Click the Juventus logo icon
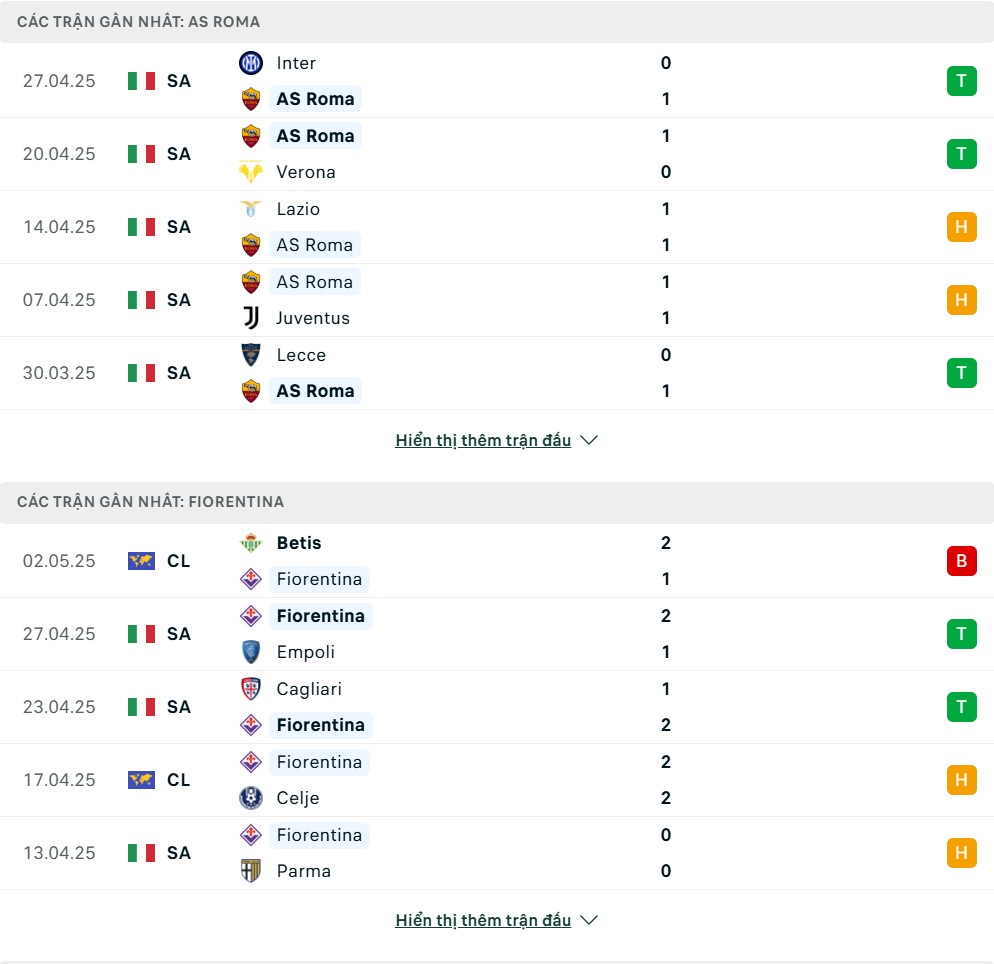 pos(251,318)
